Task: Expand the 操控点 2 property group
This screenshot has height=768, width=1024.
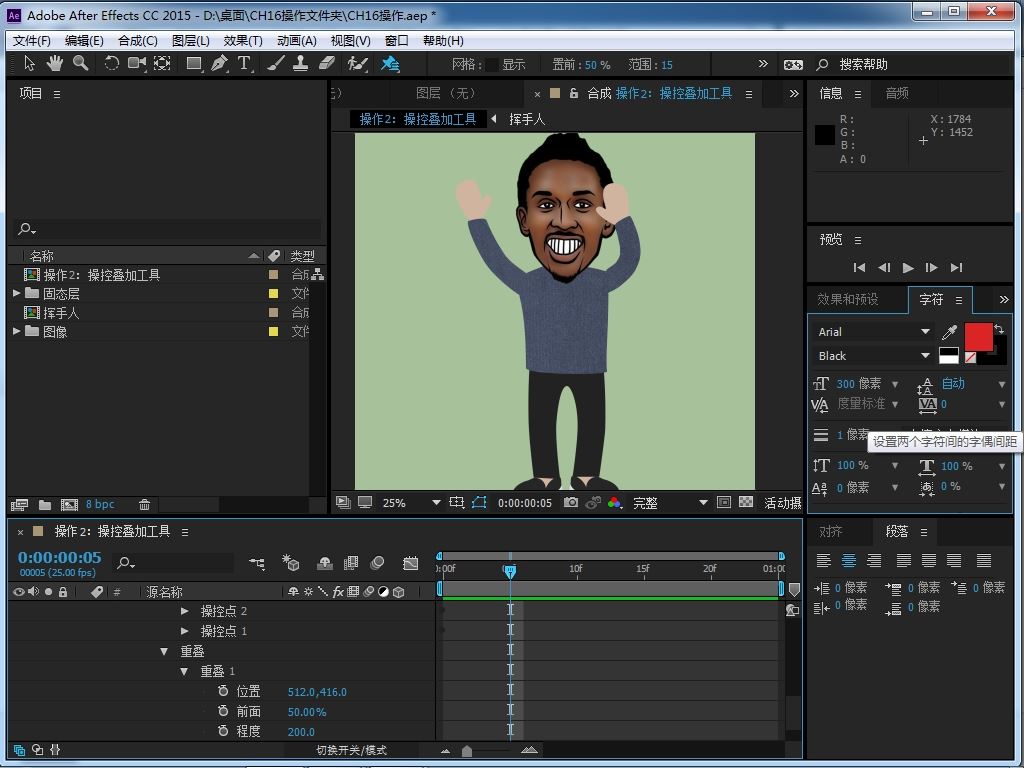Action: (185, 611)
